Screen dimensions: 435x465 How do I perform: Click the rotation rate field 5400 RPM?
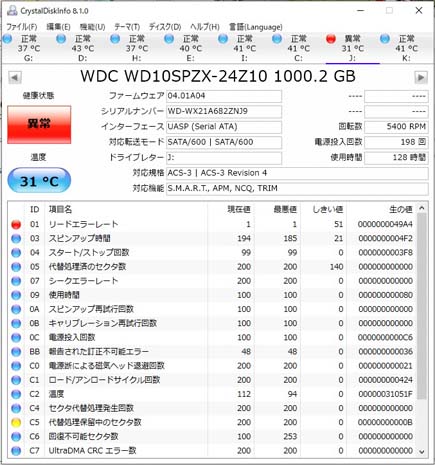pyautogui.click(x=396, y=127)
